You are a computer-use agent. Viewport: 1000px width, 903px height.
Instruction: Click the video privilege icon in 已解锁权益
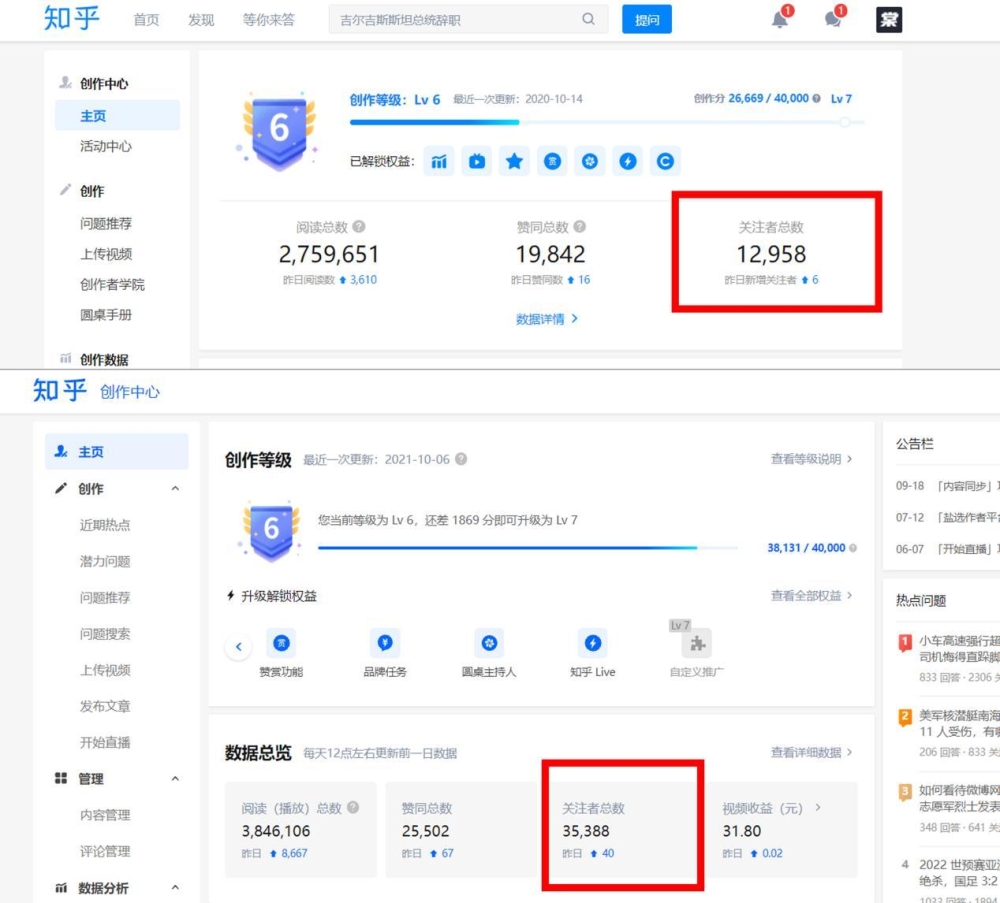[x=476, y=161]
